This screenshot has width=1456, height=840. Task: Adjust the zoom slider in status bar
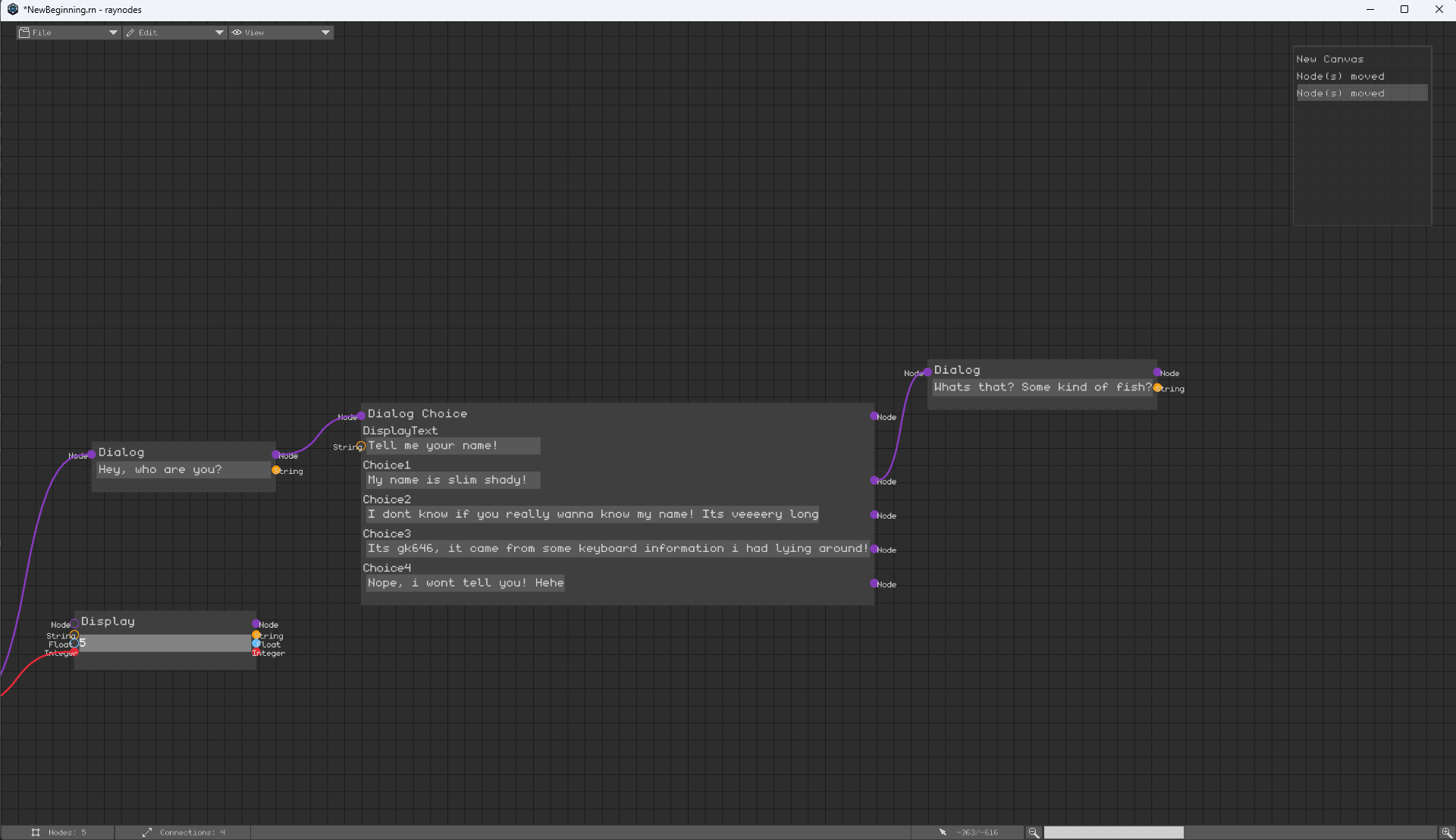click(1113, 832)
